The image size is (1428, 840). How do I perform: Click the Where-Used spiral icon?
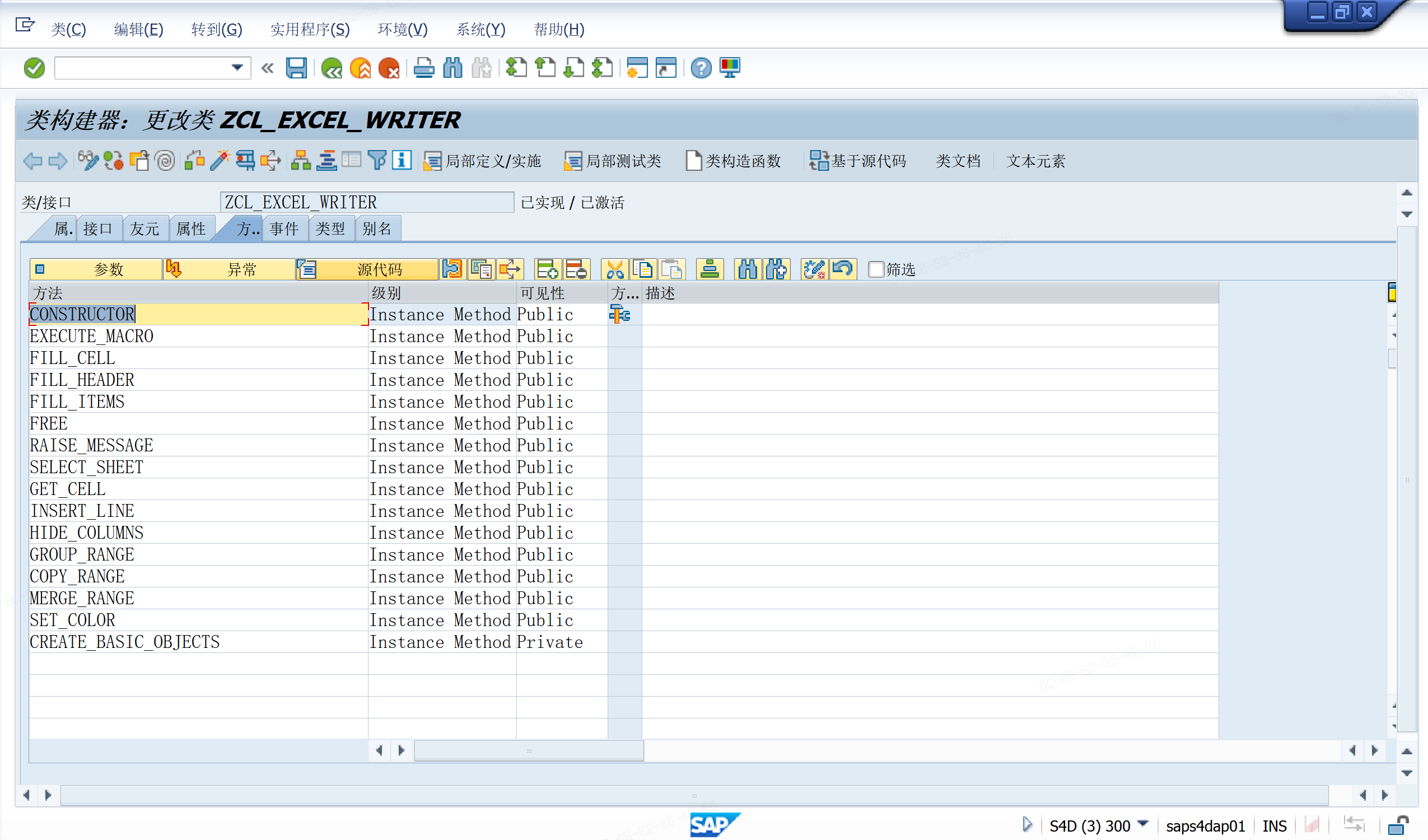(165, 161)
